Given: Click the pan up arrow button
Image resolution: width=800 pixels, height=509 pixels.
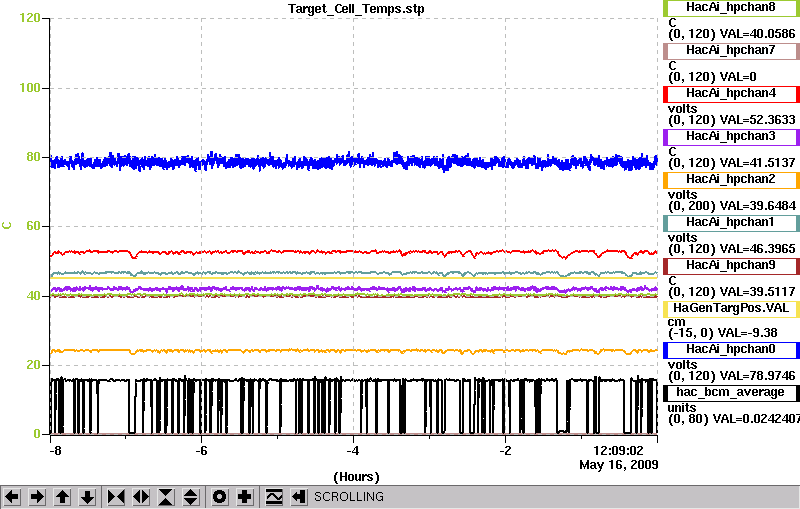Looking at the screenshot, I should tap(62, 497).
